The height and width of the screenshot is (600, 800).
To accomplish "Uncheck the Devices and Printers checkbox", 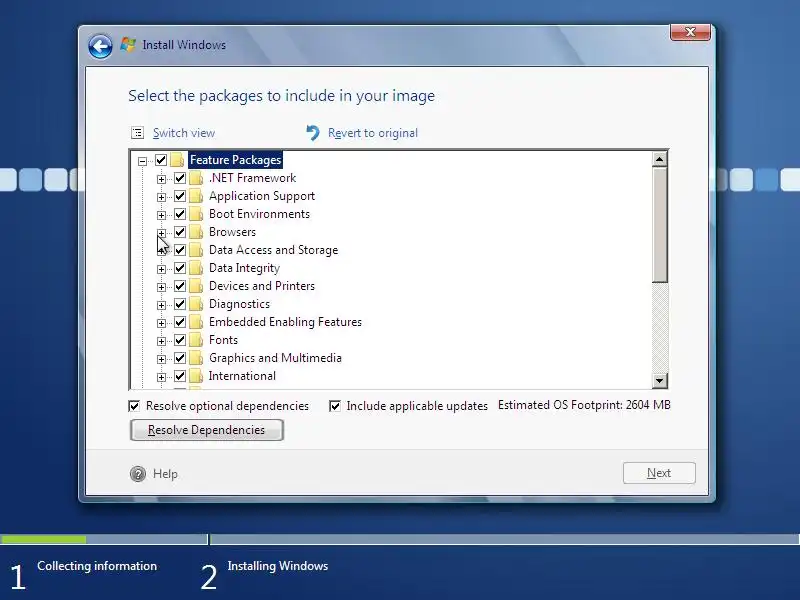I will (x=180, y=286).
